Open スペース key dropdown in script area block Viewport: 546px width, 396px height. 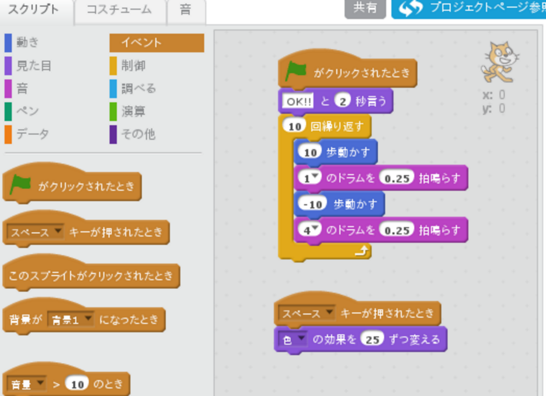(307, 313)
